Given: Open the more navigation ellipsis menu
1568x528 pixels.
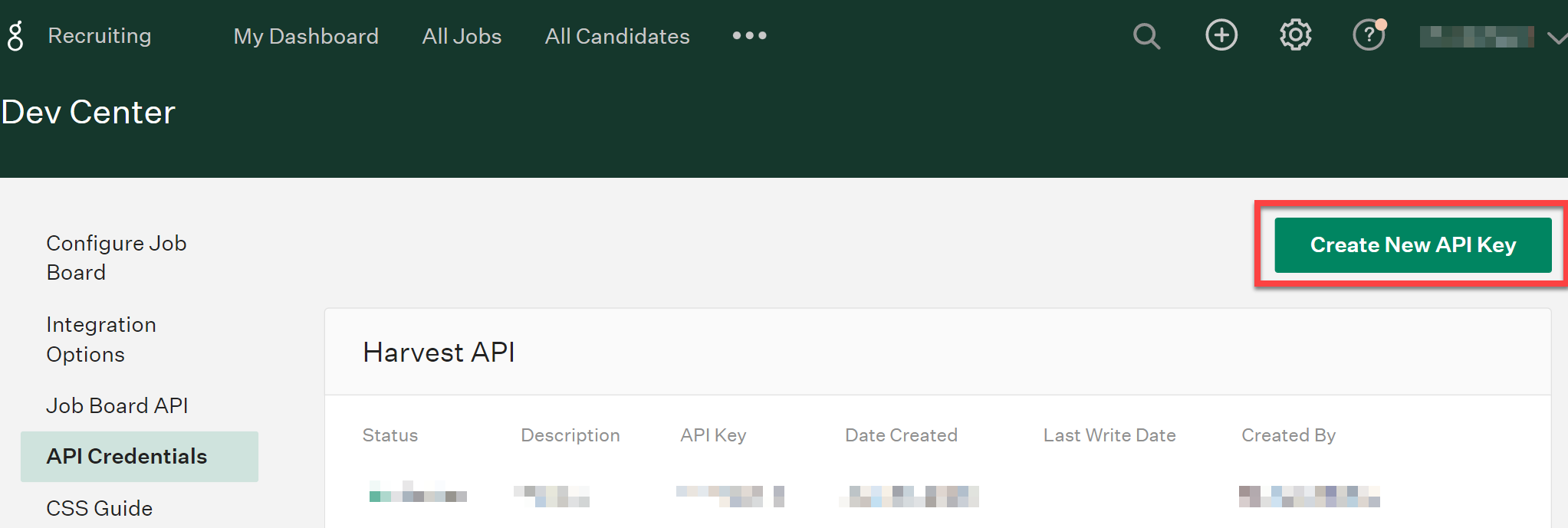Looking at the screenshot, I should coord(749,35).
